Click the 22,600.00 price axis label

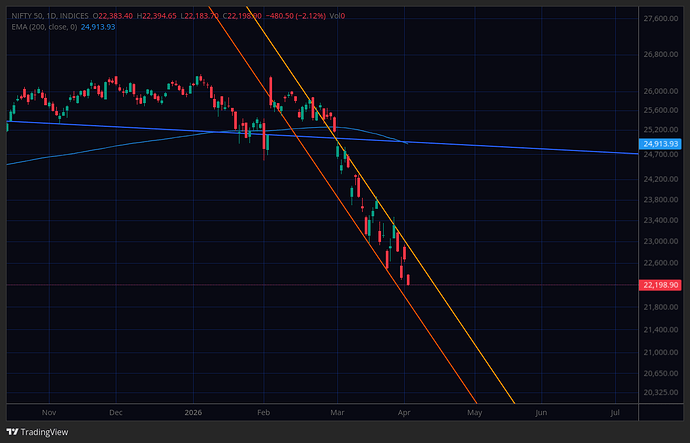click(661, 263)
